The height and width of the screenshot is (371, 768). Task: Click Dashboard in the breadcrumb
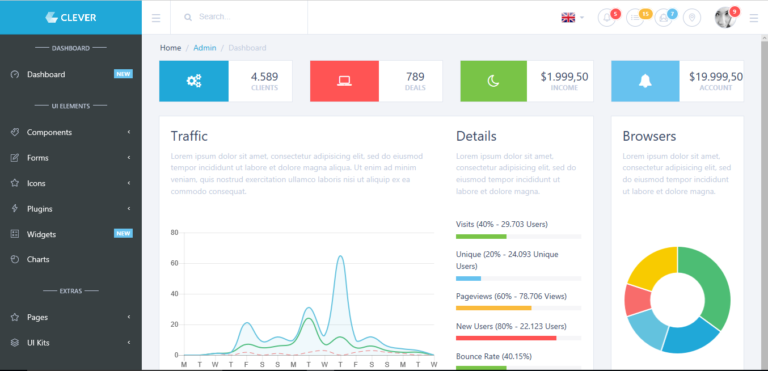pyautogui.click(x=247, y=48)
